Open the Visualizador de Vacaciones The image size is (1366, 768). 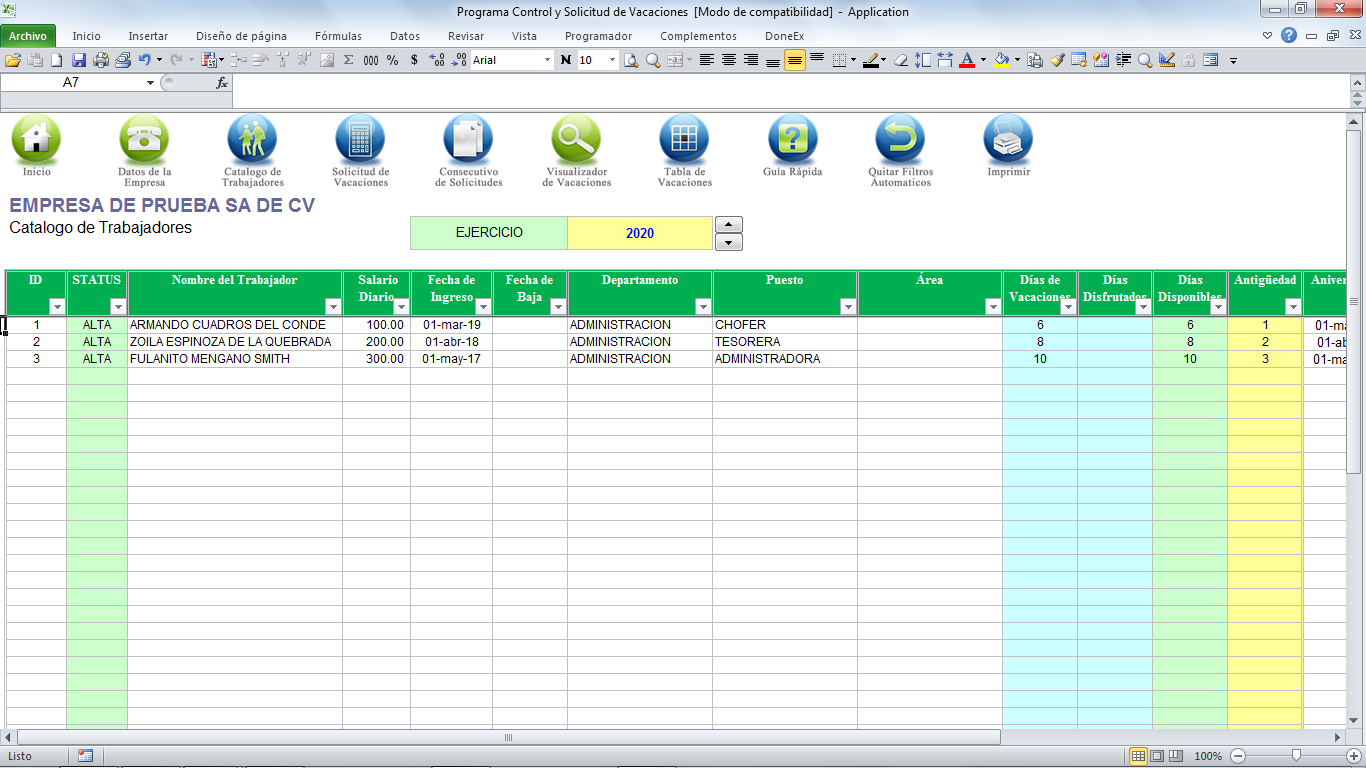point(576,140)
